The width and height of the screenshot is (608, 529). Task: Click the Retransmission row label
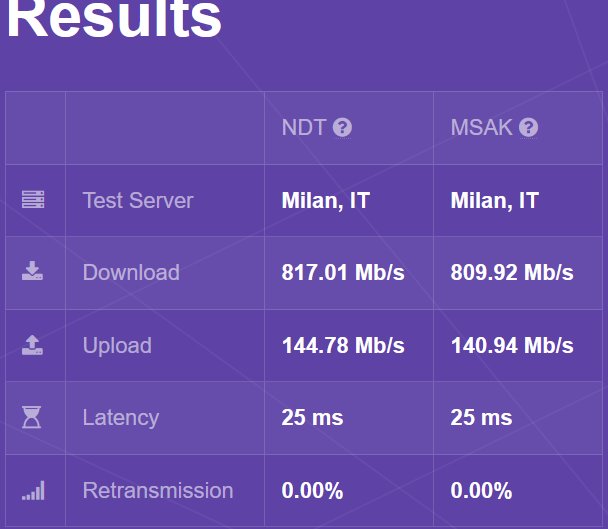coord(158,491)
